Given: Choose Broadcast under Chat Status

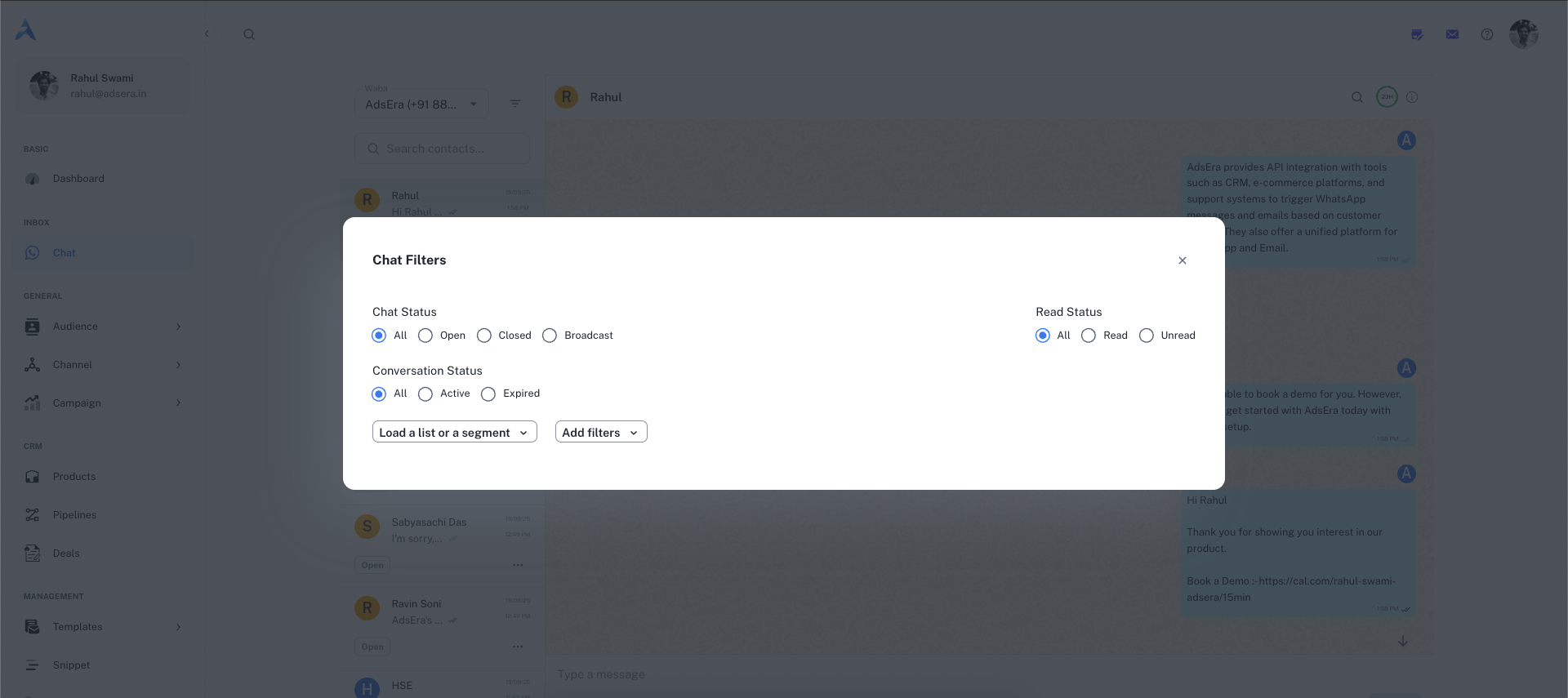Looking at the screenshot, I should tap(550, 336).
